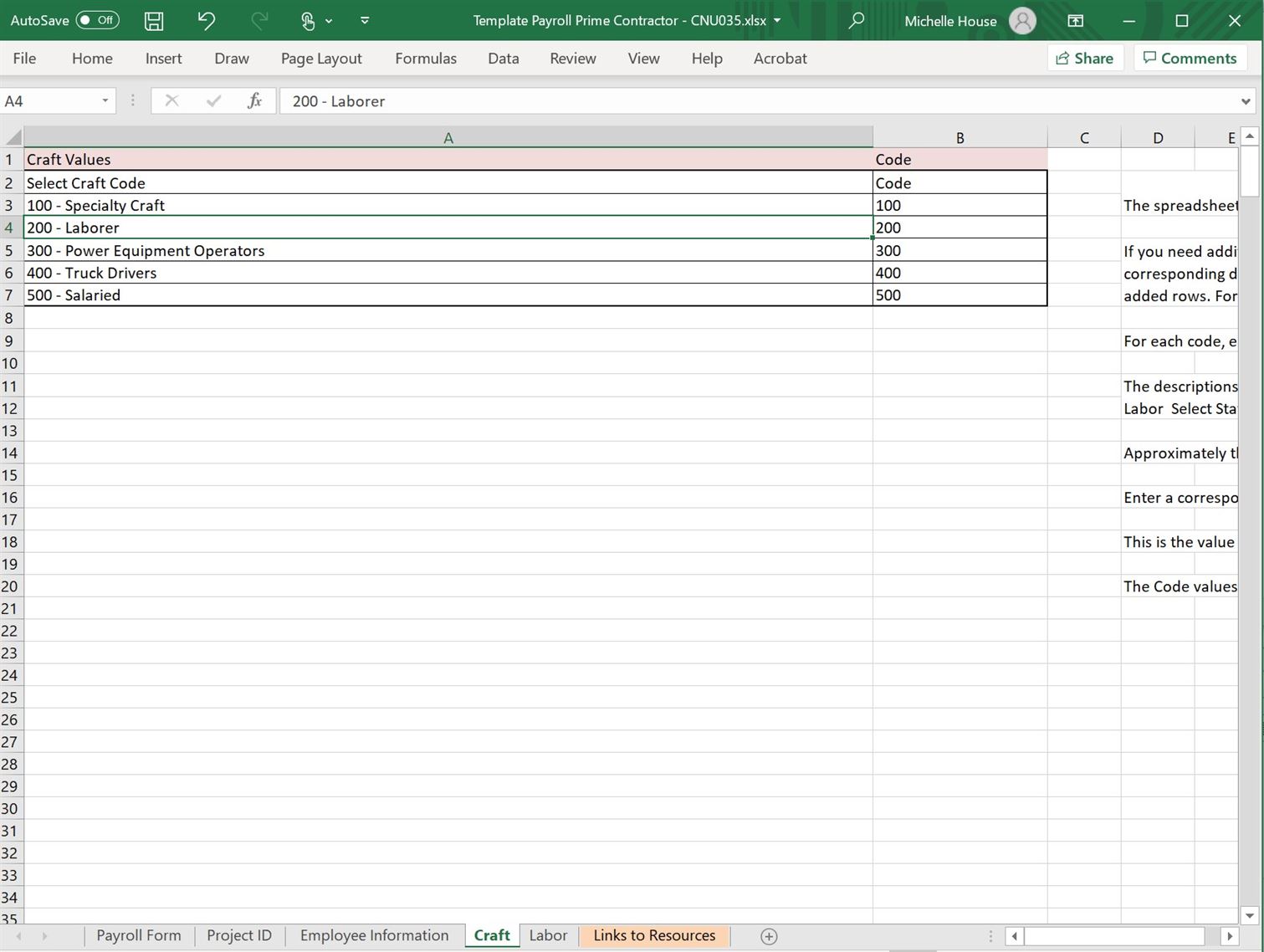Click the Name Box showing A4
The image size is (1264, 952).
[x=49, y=101]
